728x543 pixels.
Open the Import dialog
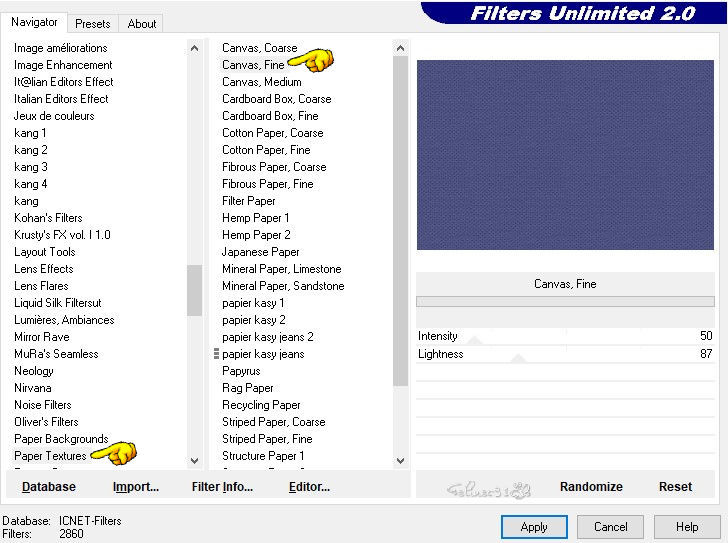point(136,487)
